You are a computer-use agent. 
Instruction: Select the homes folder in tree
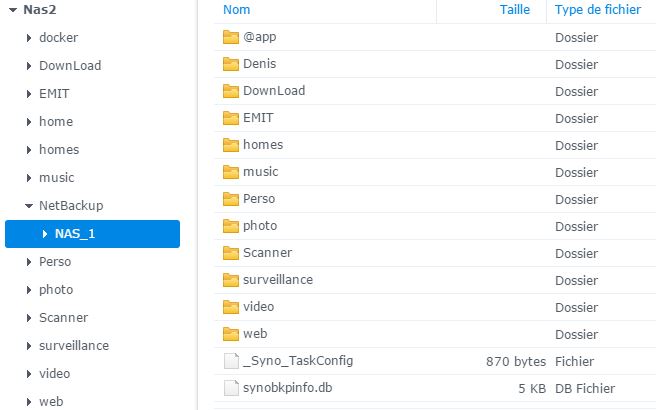(59, 150)
